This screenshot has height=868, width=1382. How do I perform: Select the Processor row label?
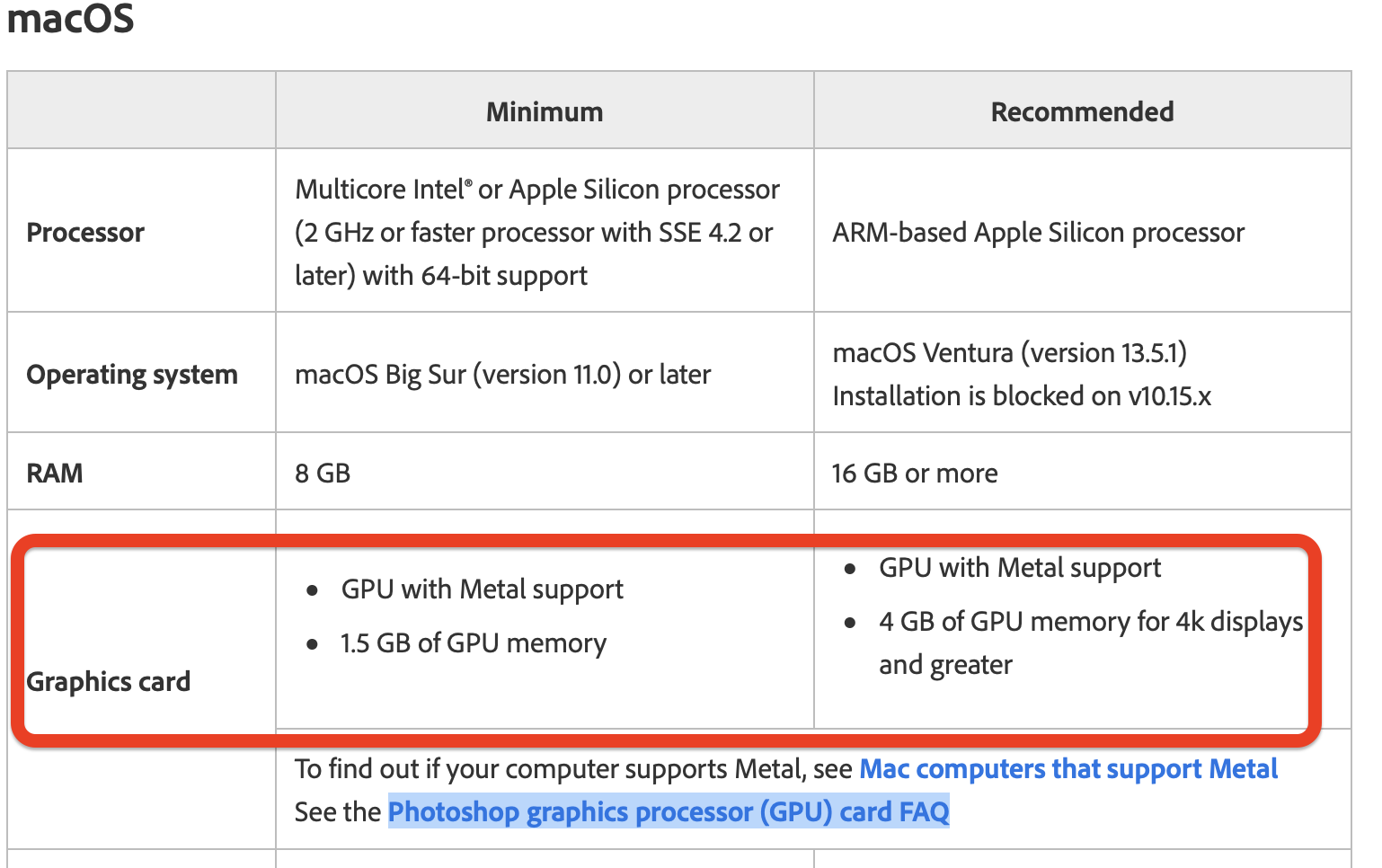[85, 233]
